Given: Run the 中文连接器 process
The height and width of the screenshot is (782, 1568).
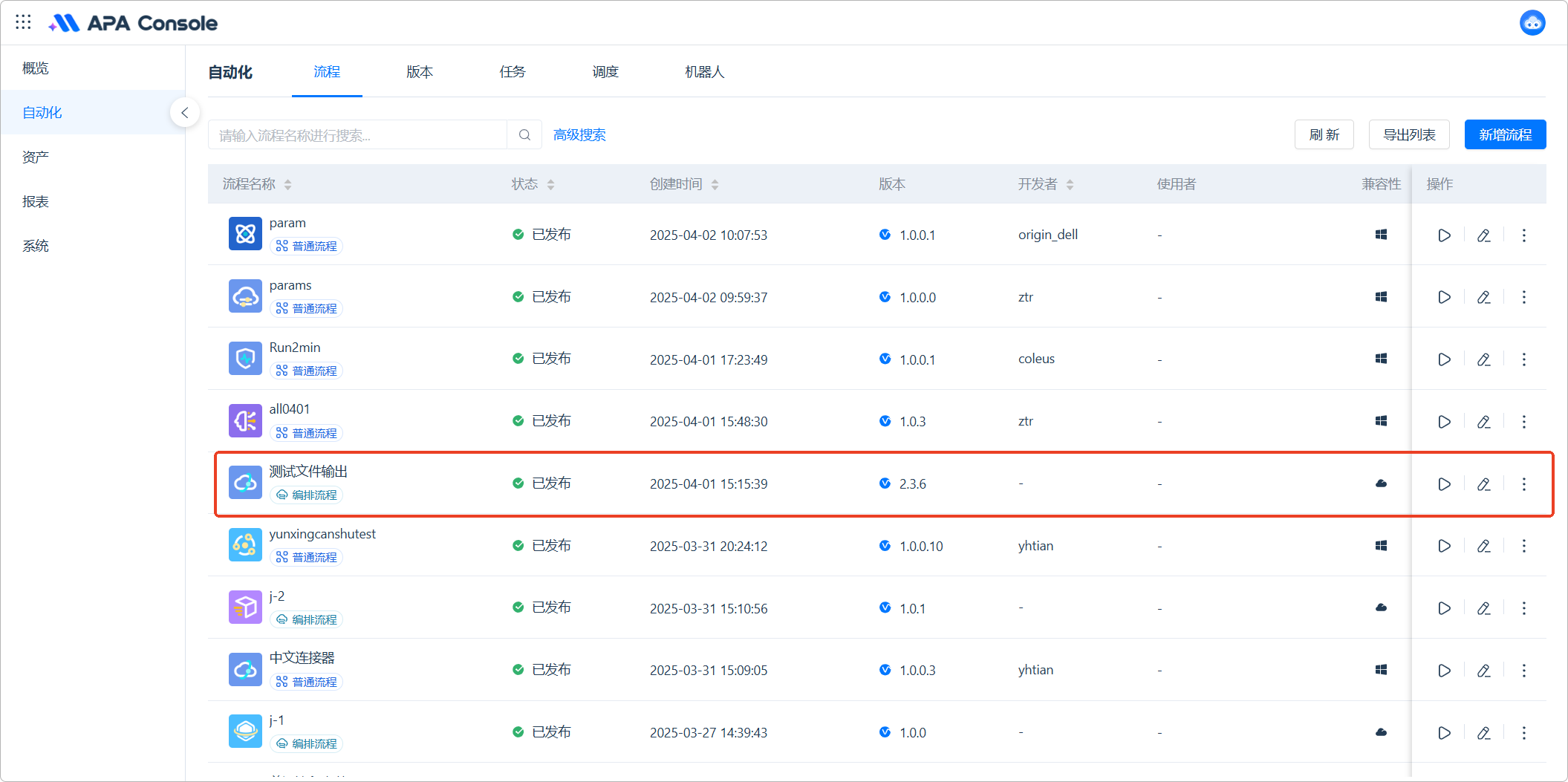Looking at the screenshot, I should pyautogui.click(x=1444, y=671).
